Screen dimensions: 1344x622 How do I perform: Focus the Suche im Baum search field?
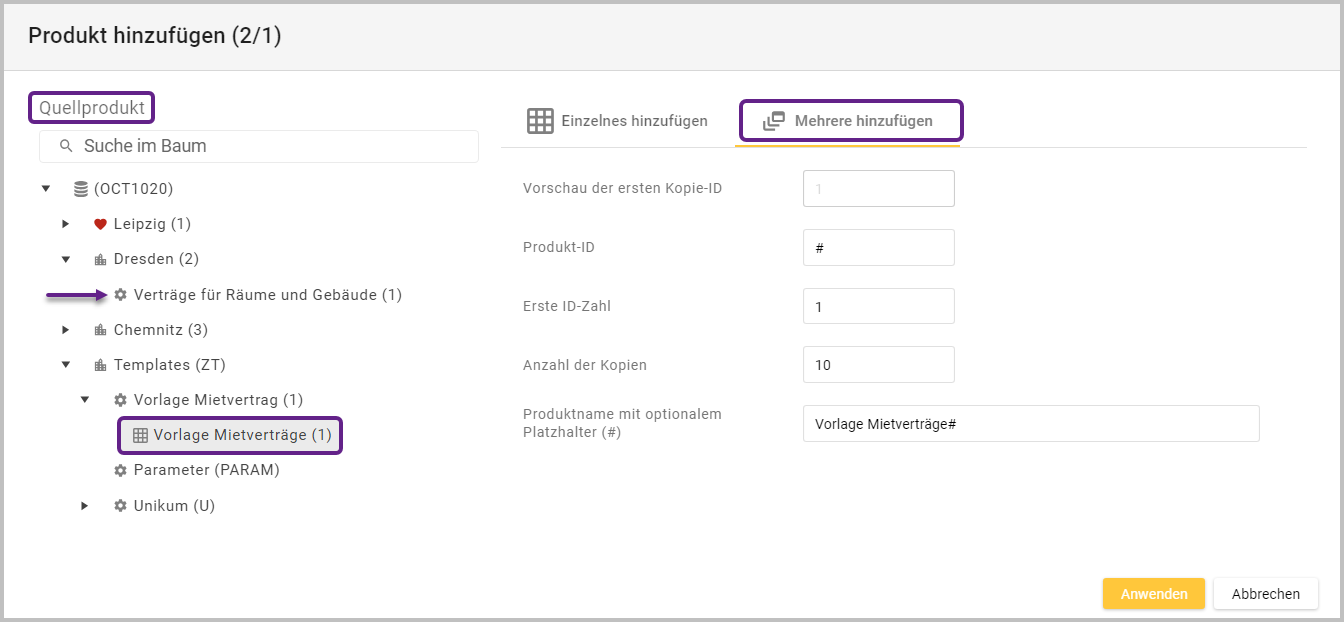click(270, 146)
